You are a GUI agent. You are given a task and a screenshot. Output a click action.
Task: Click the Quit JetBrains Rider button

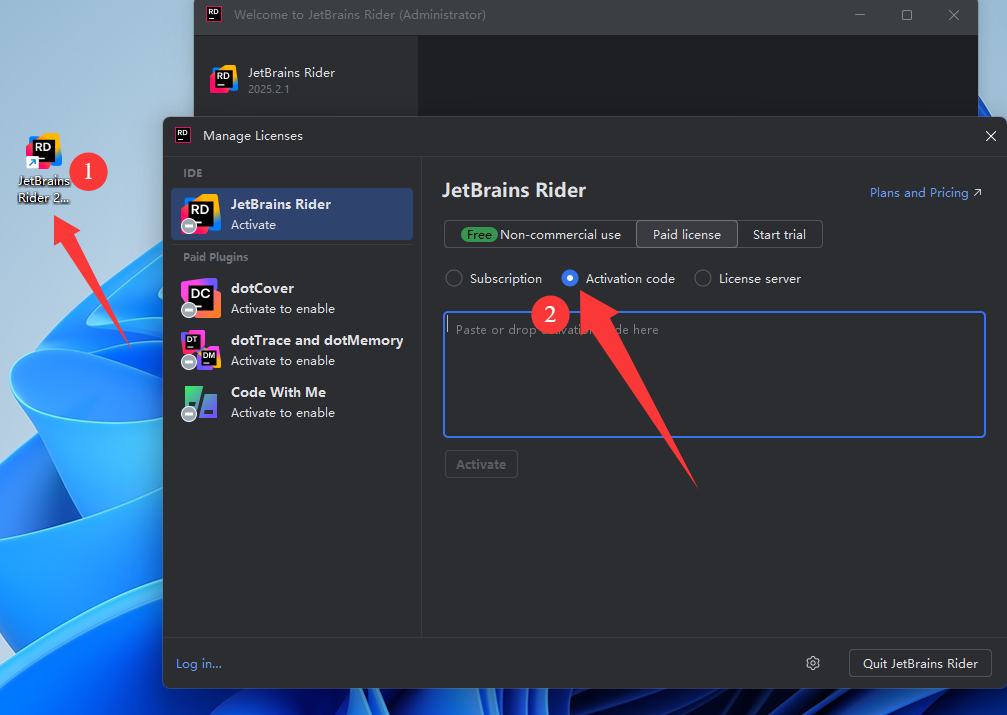[x=920, y=663]
